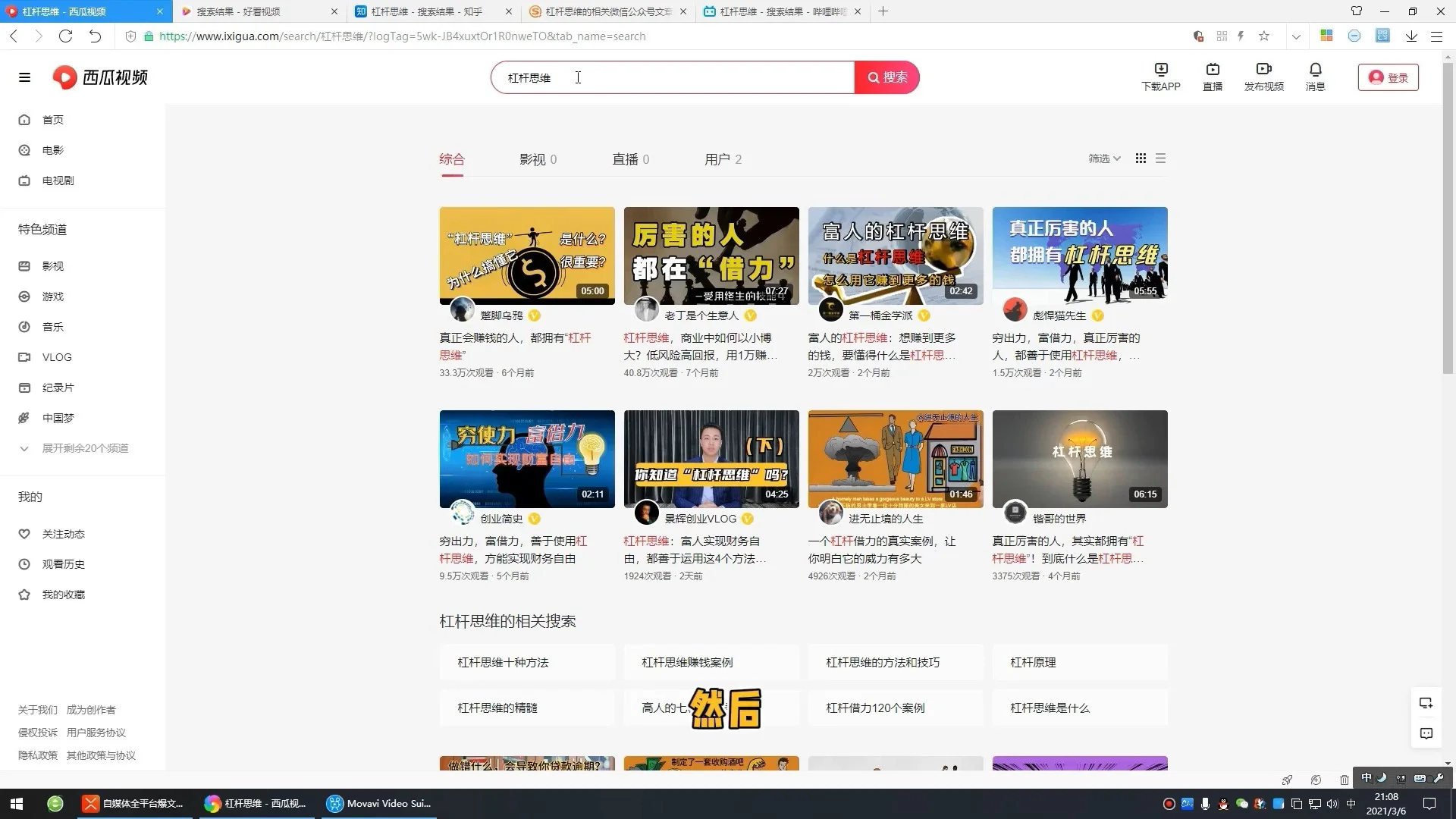Play the 05:00 video by 蹩脚乌鸦

click(527, 256)
